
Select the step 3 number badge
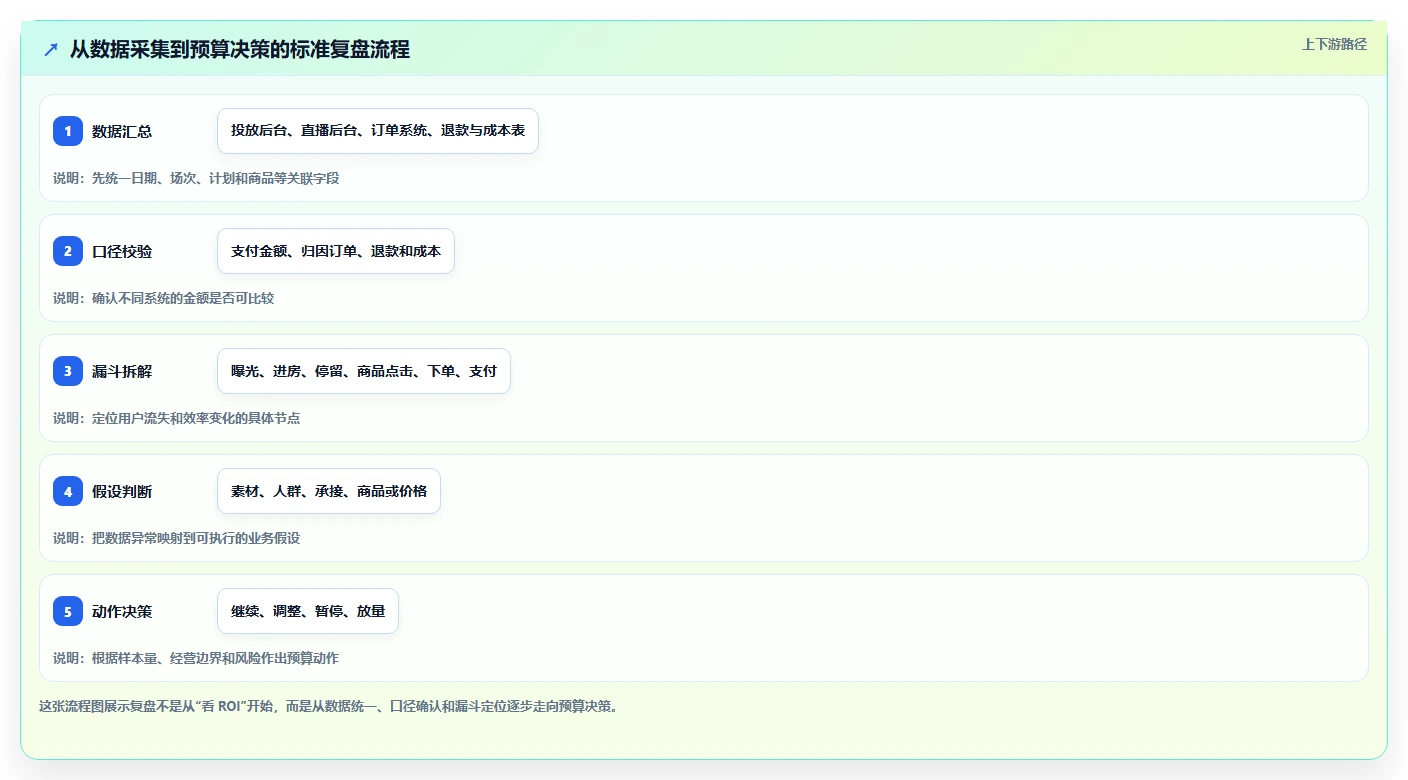[x=68, y=371]
